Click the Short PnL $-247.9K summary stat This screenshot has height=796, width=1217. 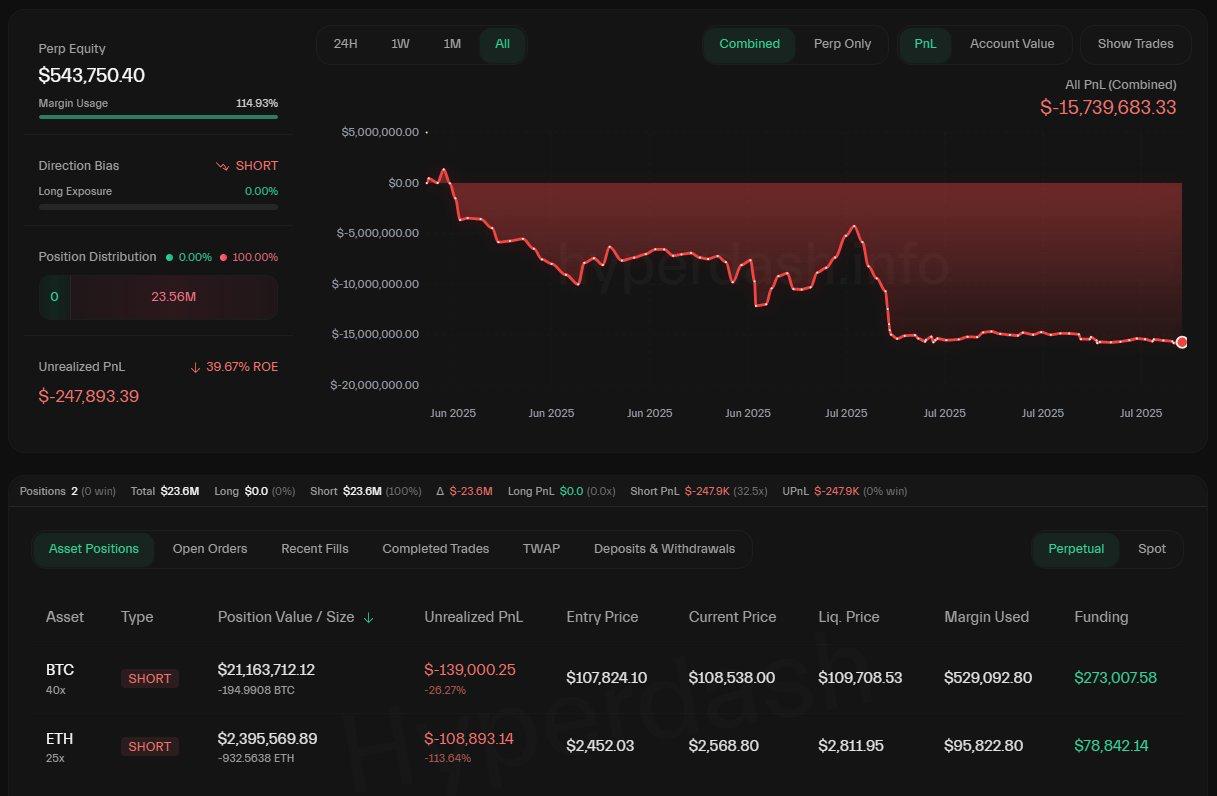699,491
